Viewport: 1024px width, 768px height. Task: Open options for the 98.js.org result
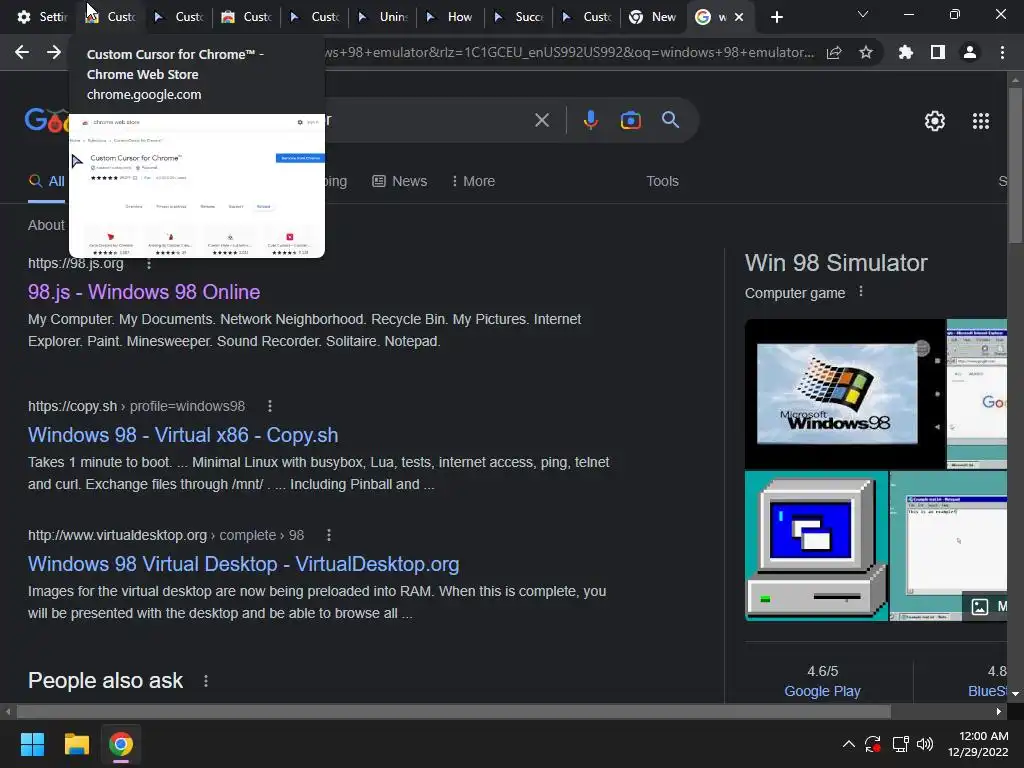149,264
